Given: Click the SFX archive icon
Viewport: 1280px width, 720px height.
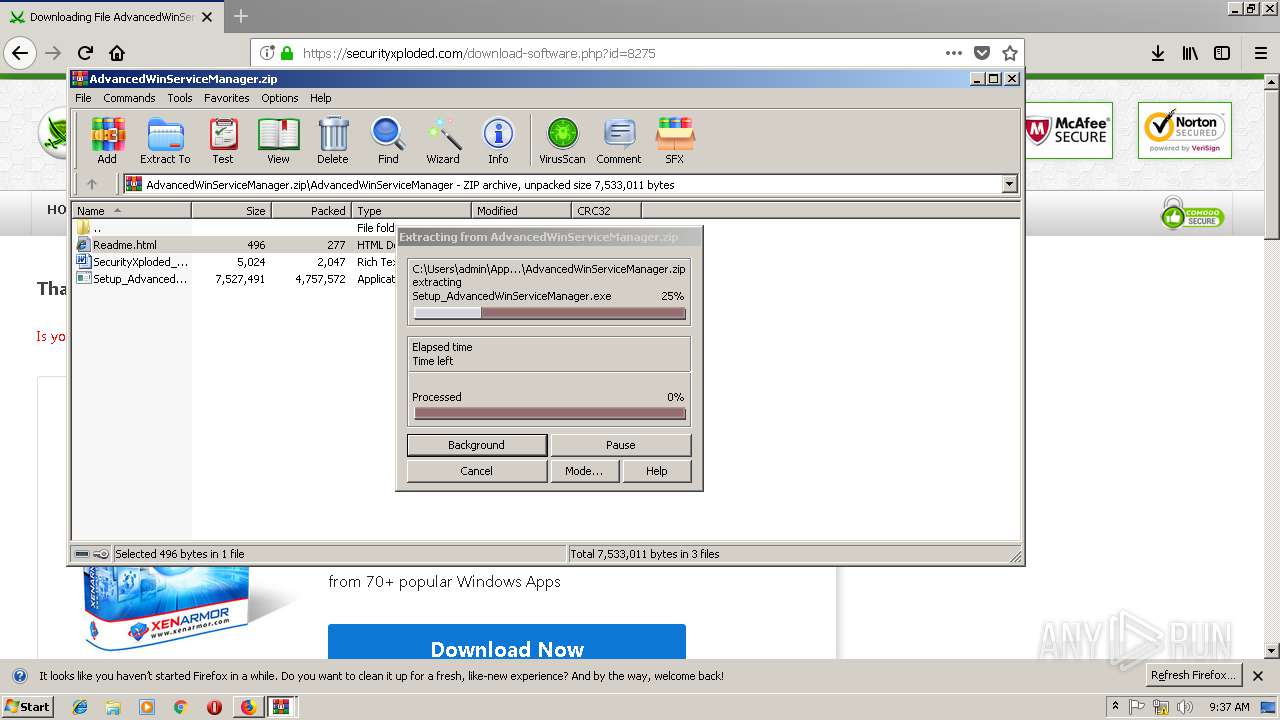Looking at the screenshot, I should 675,141.
